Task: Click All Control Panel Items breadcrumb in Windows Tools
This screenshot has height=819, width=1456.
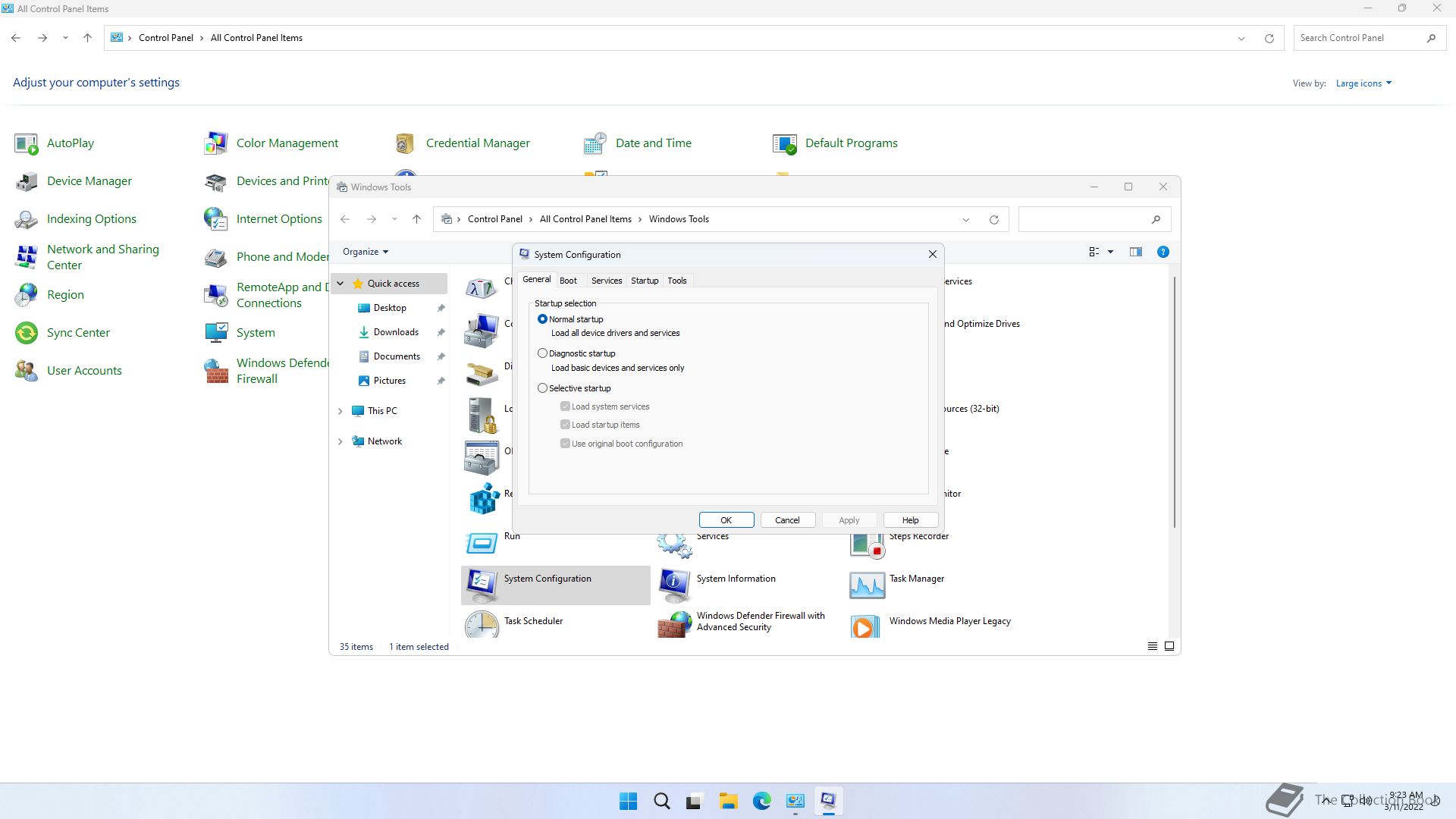Action: click(x=585, y=219)
